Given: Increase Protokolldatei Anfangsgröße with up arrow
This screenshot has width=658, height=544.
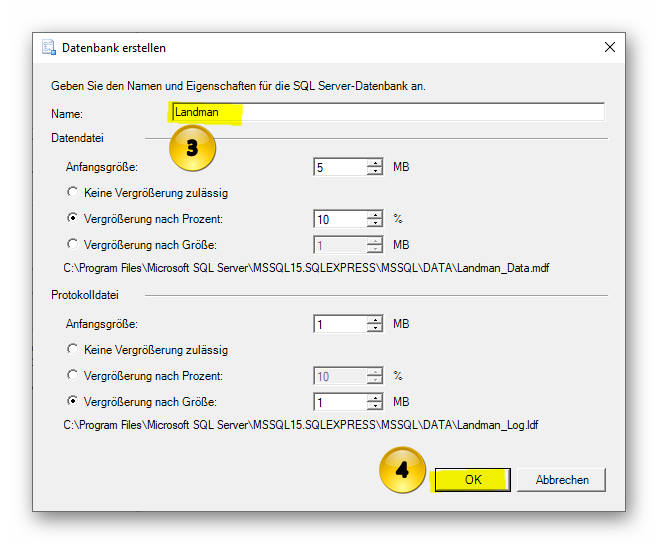Looking at the screenshot, I should tap(375, 320).
